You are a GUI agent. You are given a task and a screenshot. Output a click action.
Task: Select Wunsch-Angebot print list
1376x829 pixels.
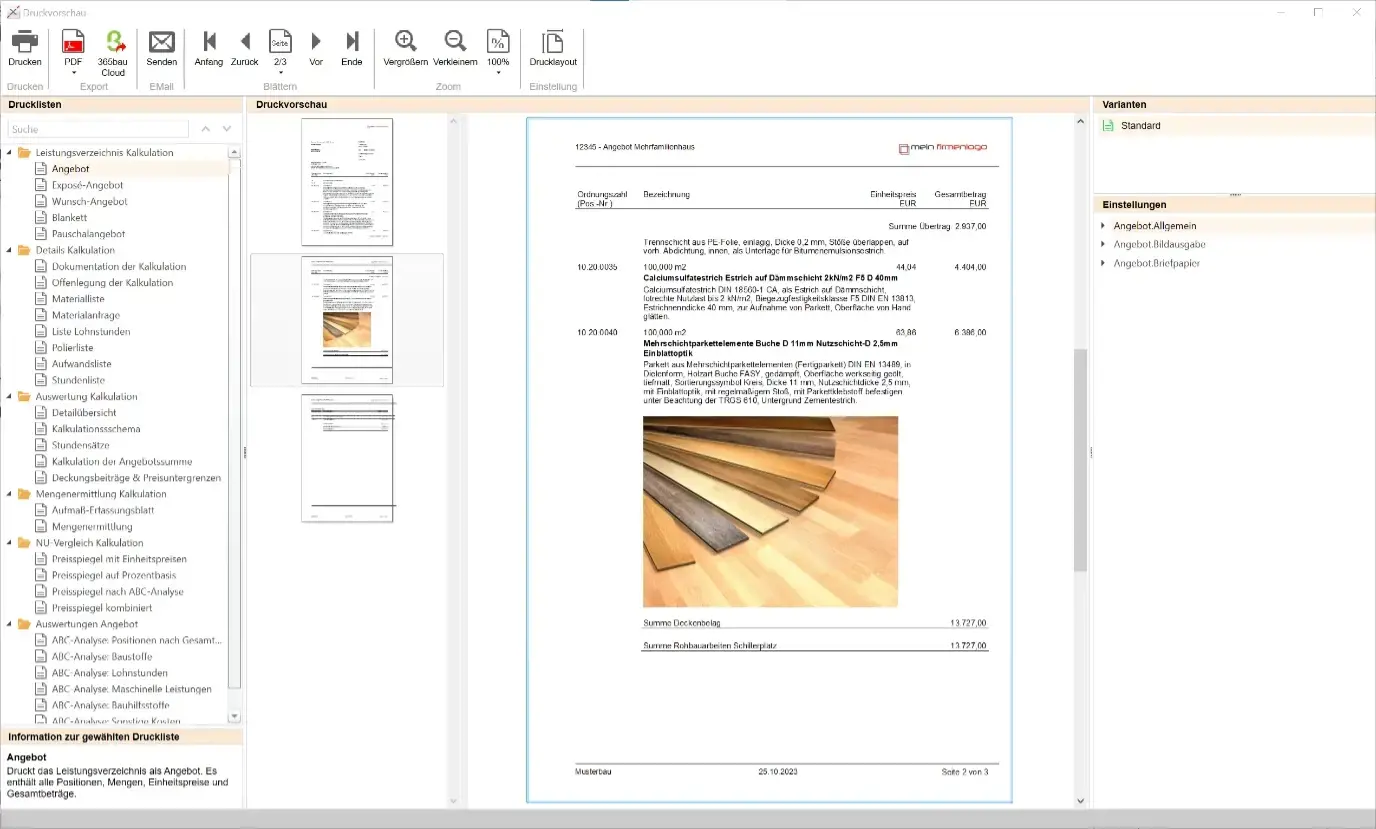(90, 201)
